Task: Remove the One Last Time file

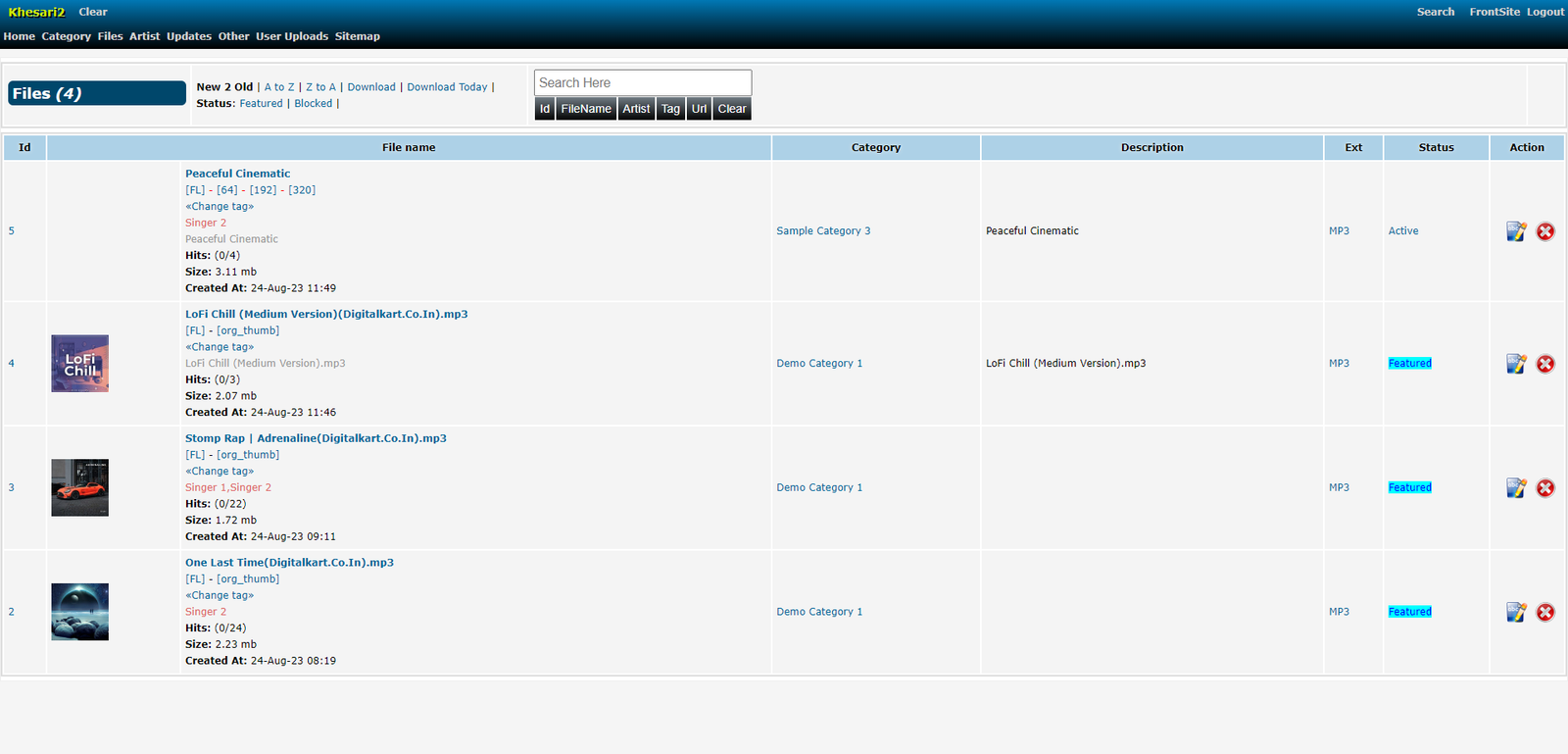Action: pos(1545,612)
